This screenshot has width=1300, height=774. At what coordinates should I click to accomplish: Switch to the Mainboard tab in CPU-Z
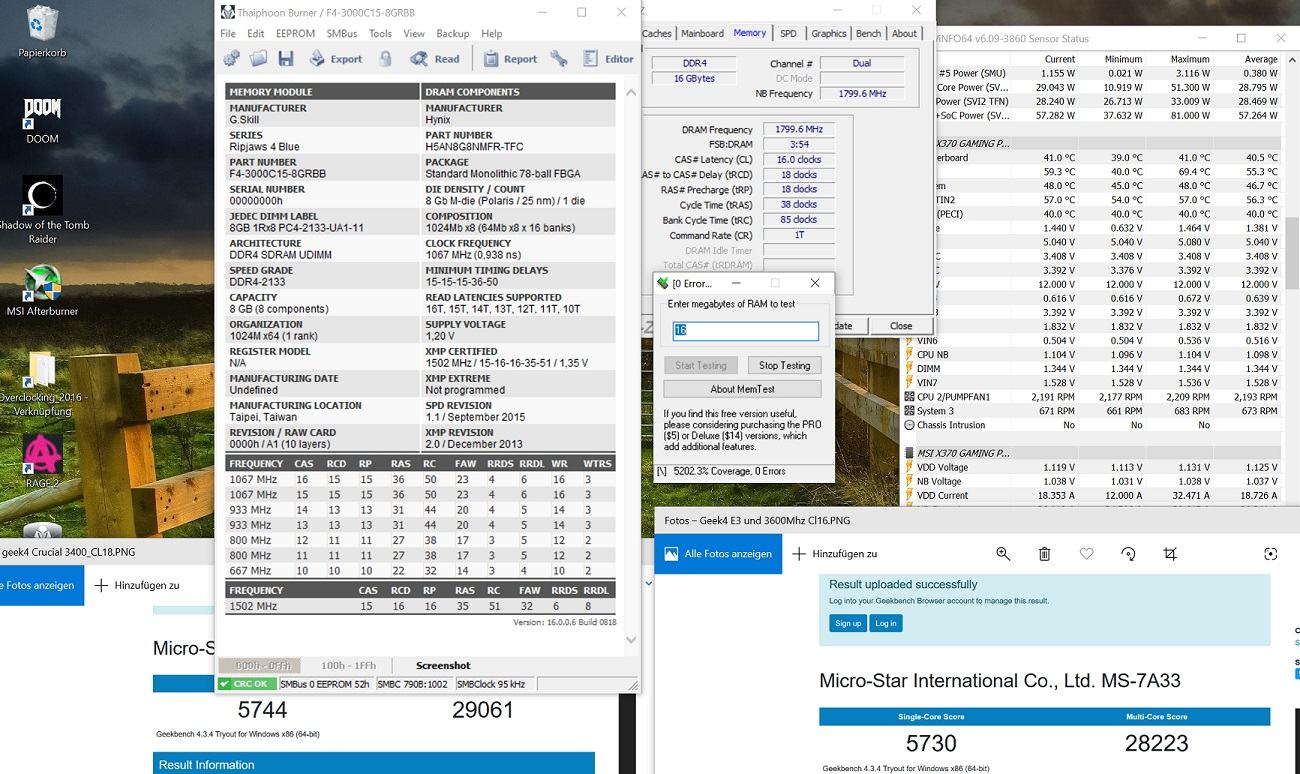[702, 33]
